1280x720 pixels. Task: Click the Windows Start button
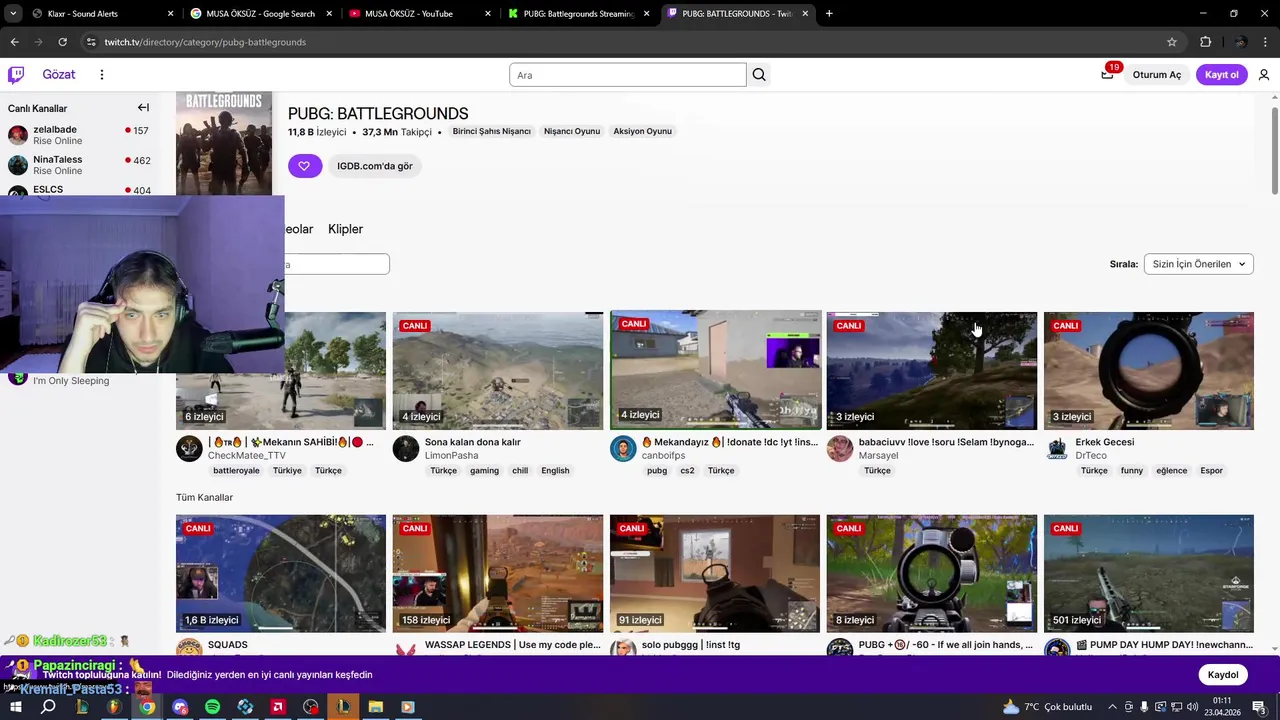pyautogui.click(x=16, y=707)
